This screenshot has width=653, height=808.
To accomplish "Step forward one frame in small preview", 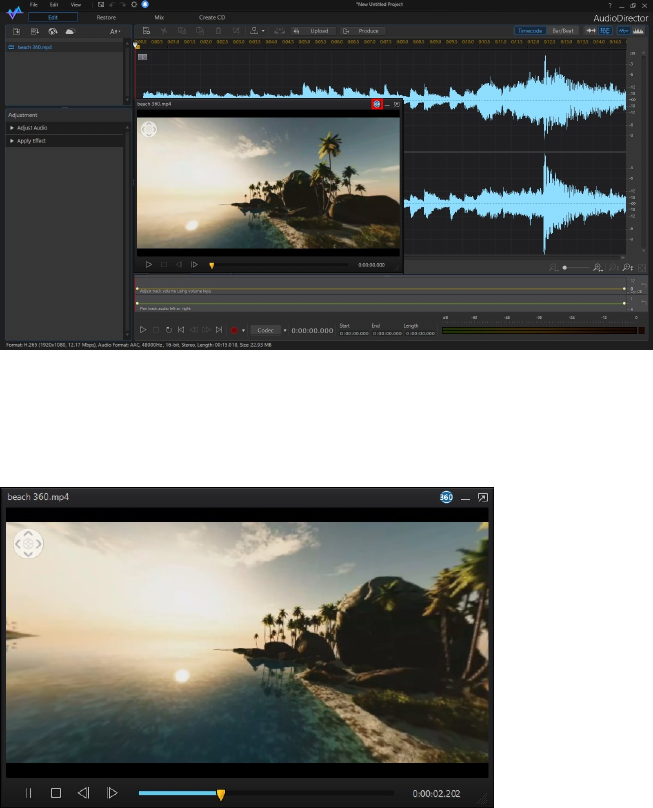I will coord(194,265).
